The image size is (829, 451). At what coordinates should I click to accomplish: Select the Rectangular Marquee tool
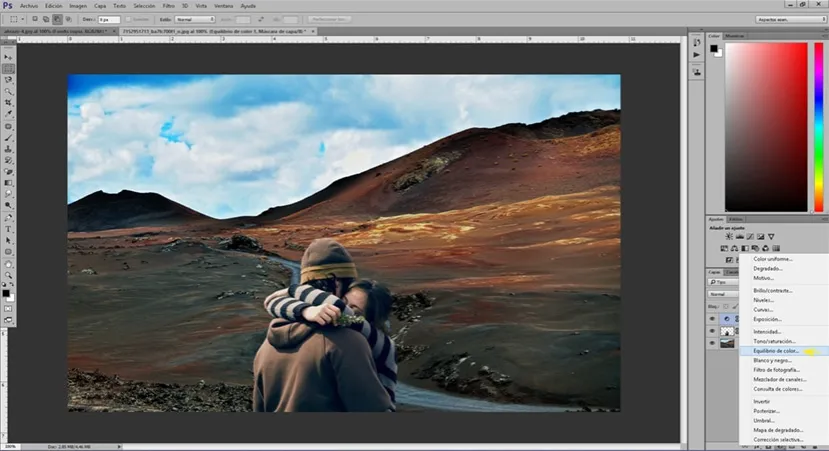click(9, 68)
